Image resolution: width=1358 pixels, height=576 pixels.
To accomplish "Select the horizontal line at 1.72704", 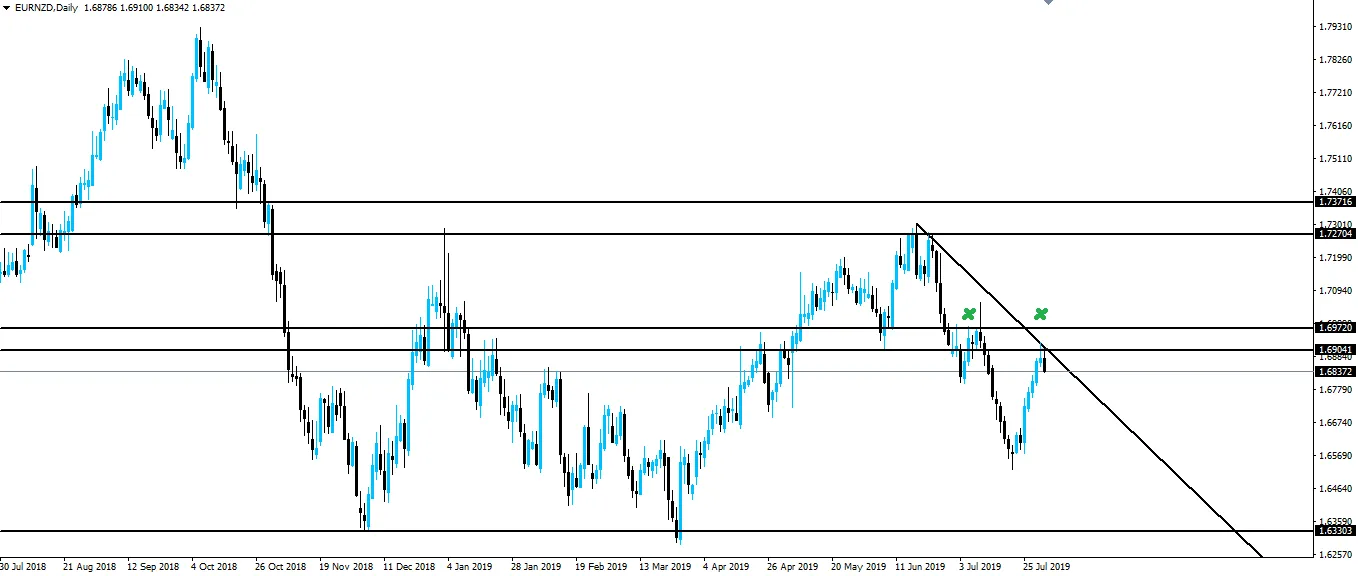I will [x=657, y=234].
